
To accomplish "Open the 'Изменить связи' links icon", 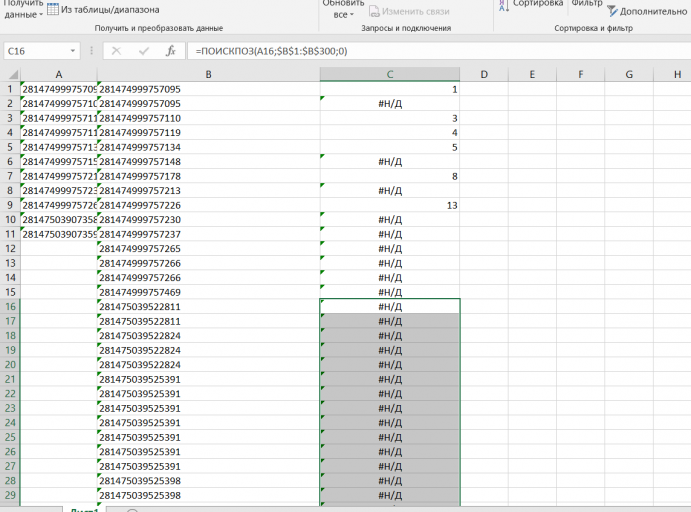I will [x=374, y=11].
